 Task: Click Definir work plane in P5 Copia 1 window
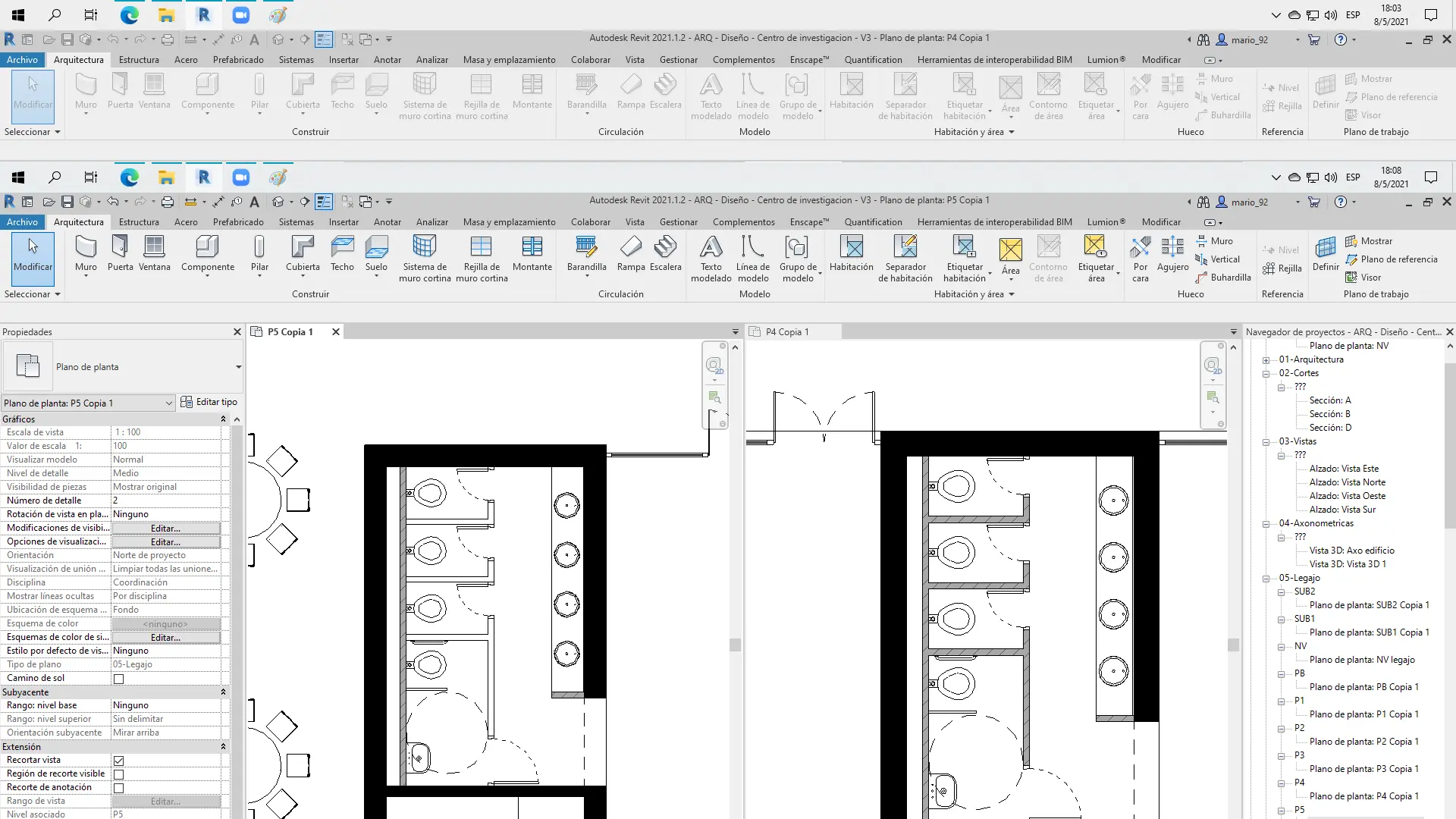(x=1326, y=254)
